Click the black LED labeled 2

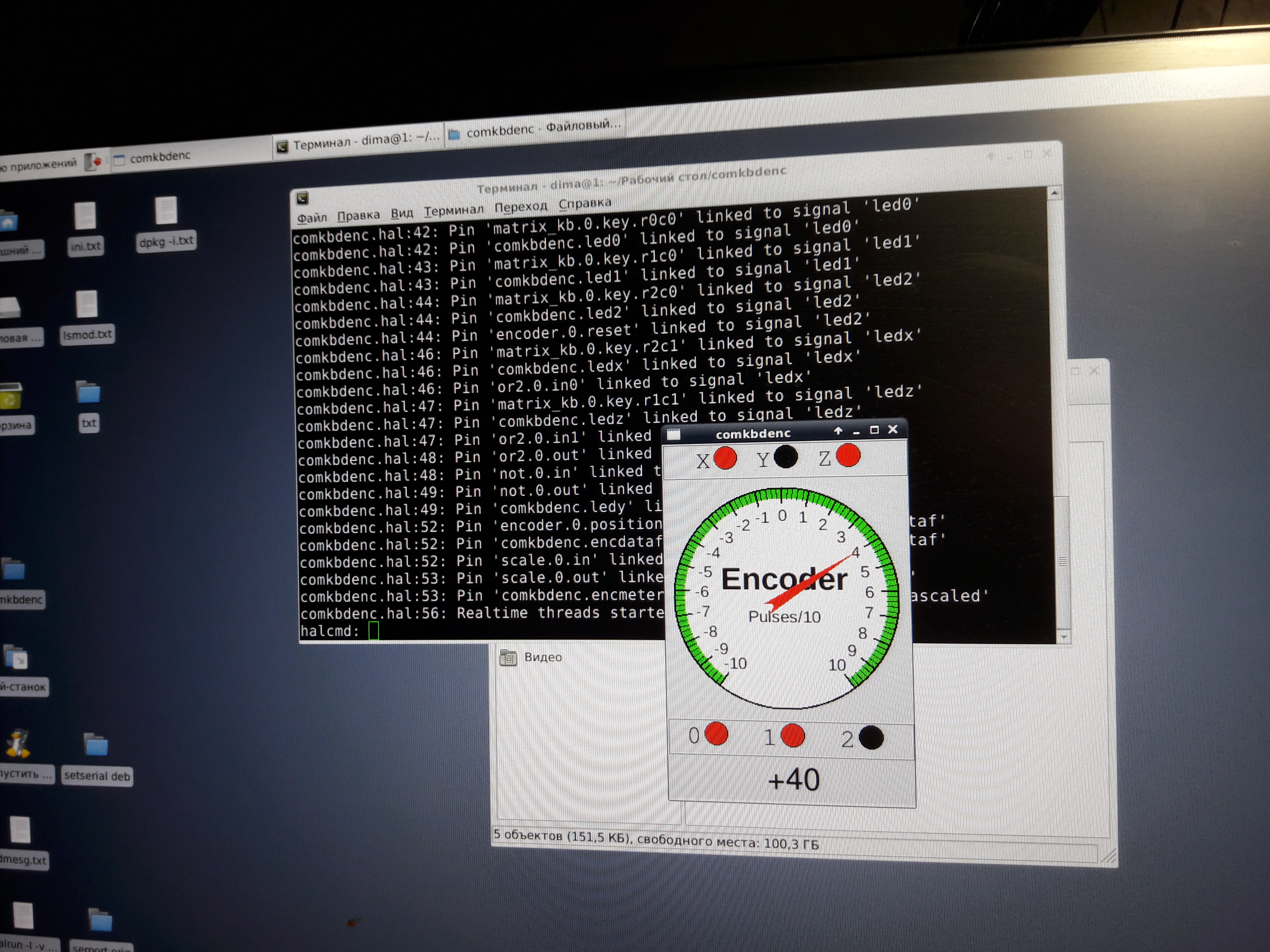[x=871, y=737]
